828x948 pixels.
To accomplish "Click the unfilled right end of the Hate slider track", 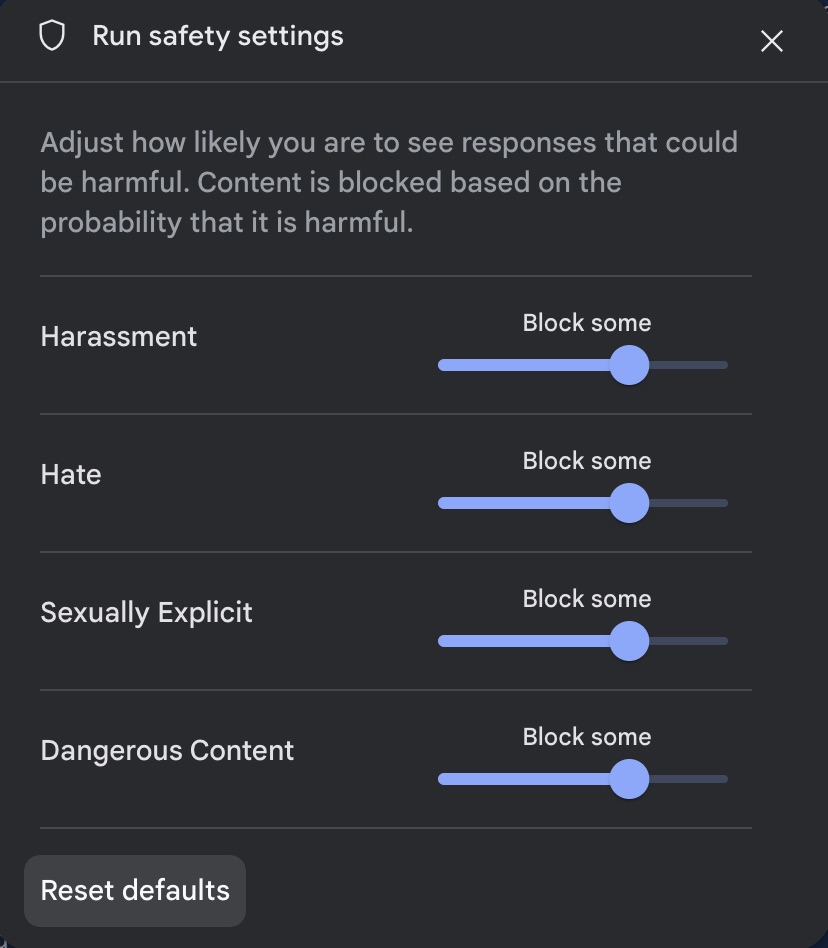I will 700,503.
